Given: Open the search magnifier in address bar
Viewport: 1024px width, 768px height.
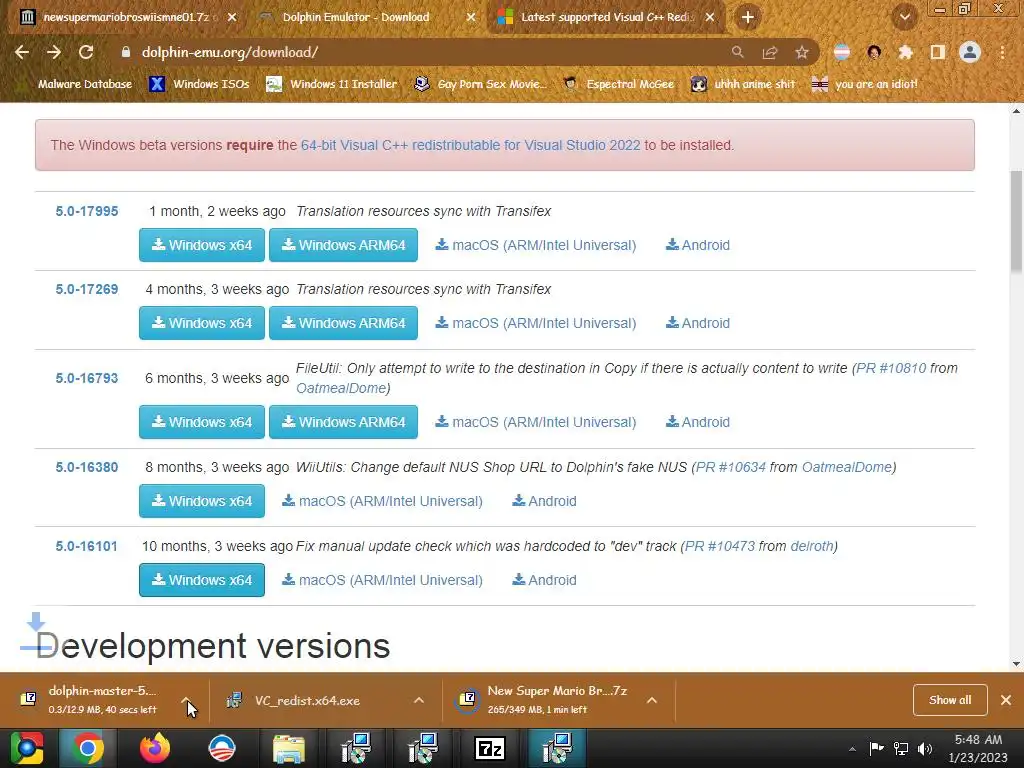Looking at the screenshot, I should (737, 52).
